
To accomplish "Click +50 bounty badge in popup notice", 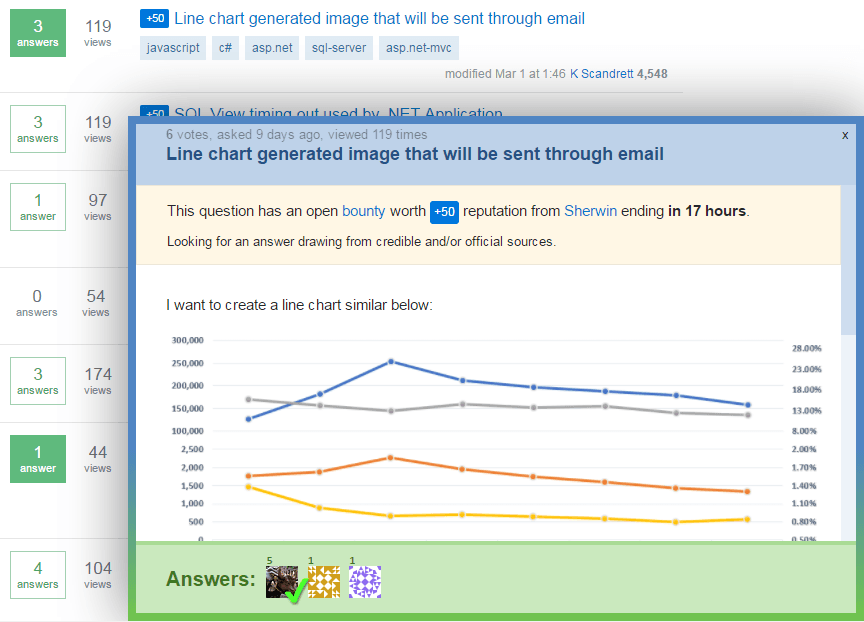I will [x=444, y=212].
